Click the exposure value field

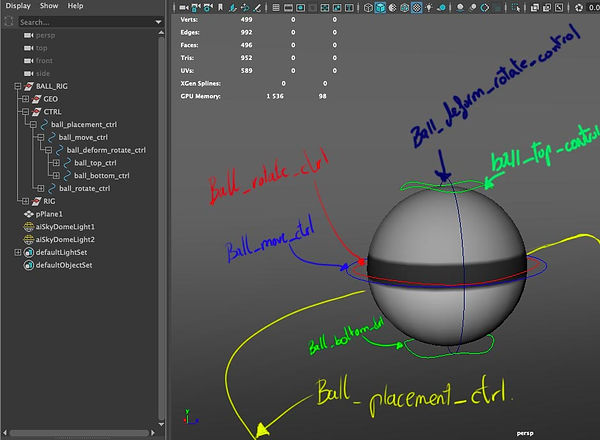tap(594, 7)
